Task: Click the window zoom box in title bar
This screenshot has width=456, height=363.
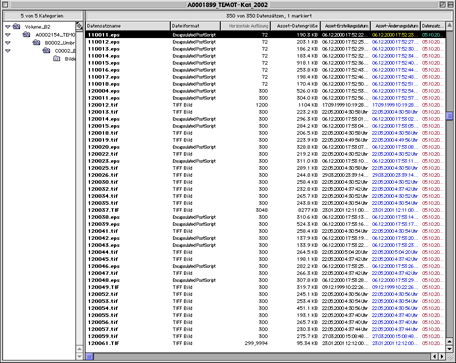Action: (442, 5)
